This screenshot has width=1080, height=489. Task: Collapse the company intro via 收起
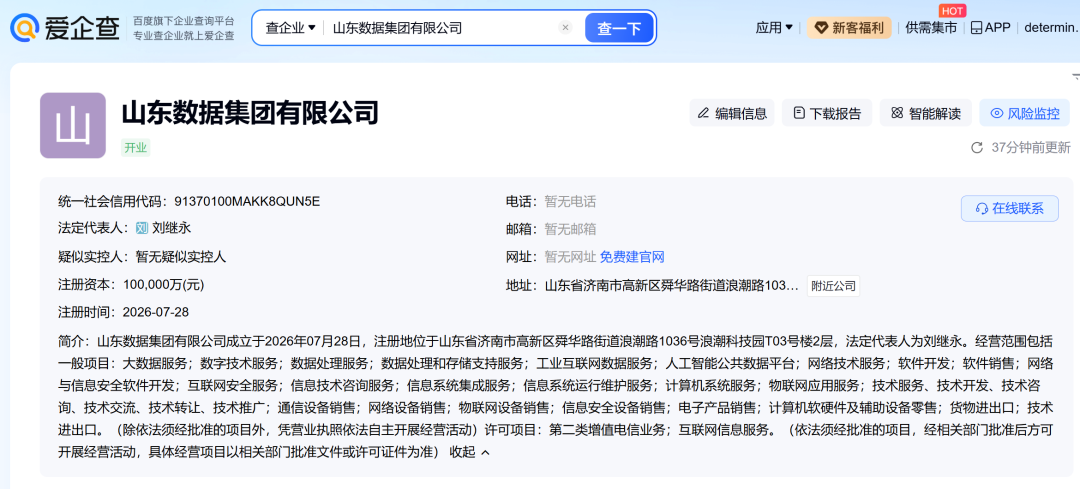point(470,452)
